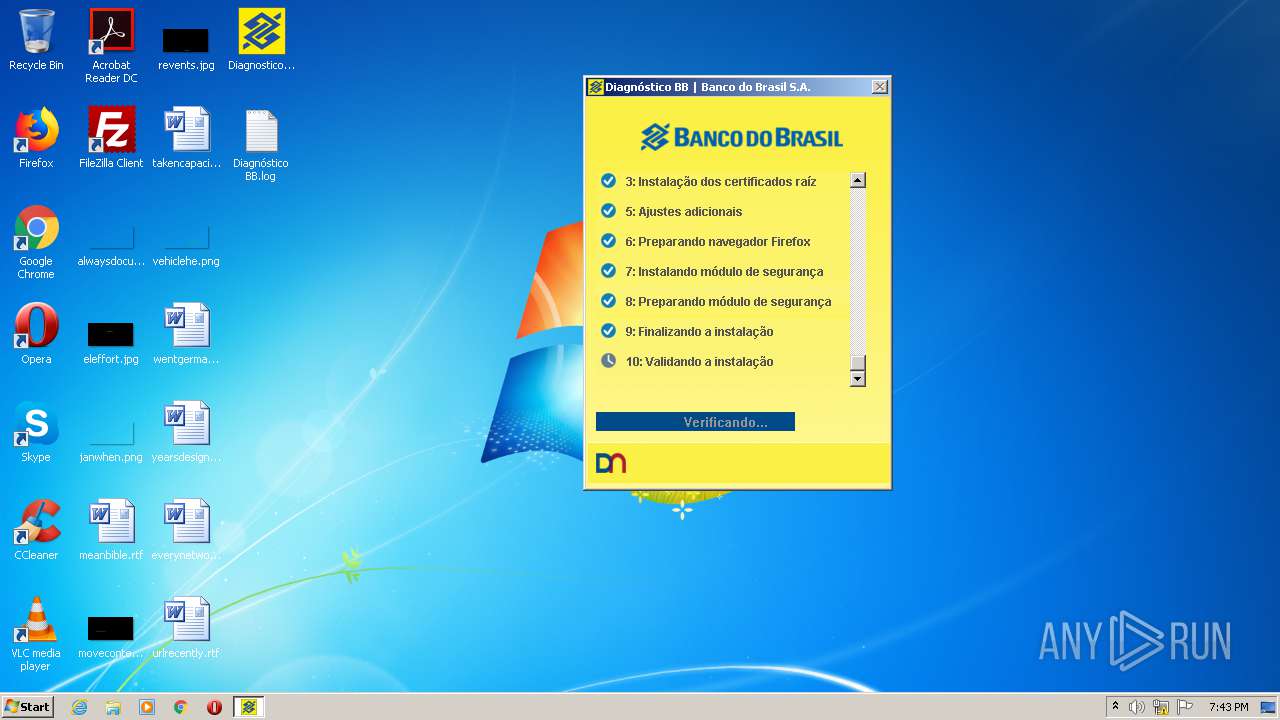Select revents.jpg file on desktop

point(186,48)
